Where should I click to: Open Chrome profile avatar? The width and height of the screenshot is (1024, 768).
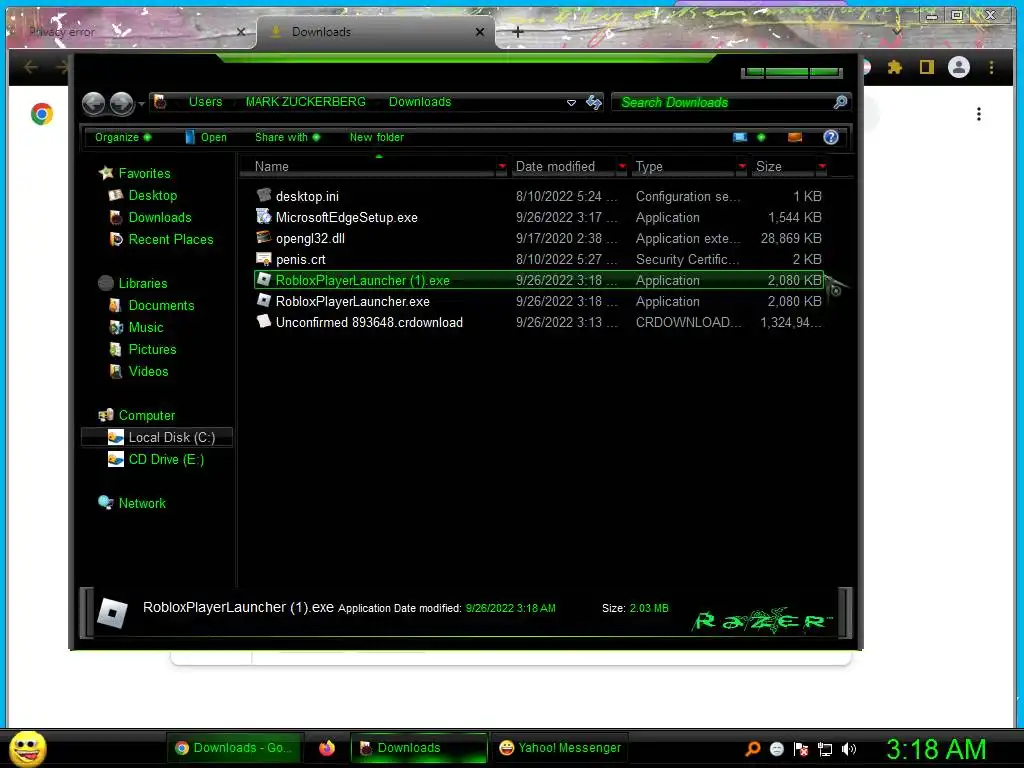[959, 67]
